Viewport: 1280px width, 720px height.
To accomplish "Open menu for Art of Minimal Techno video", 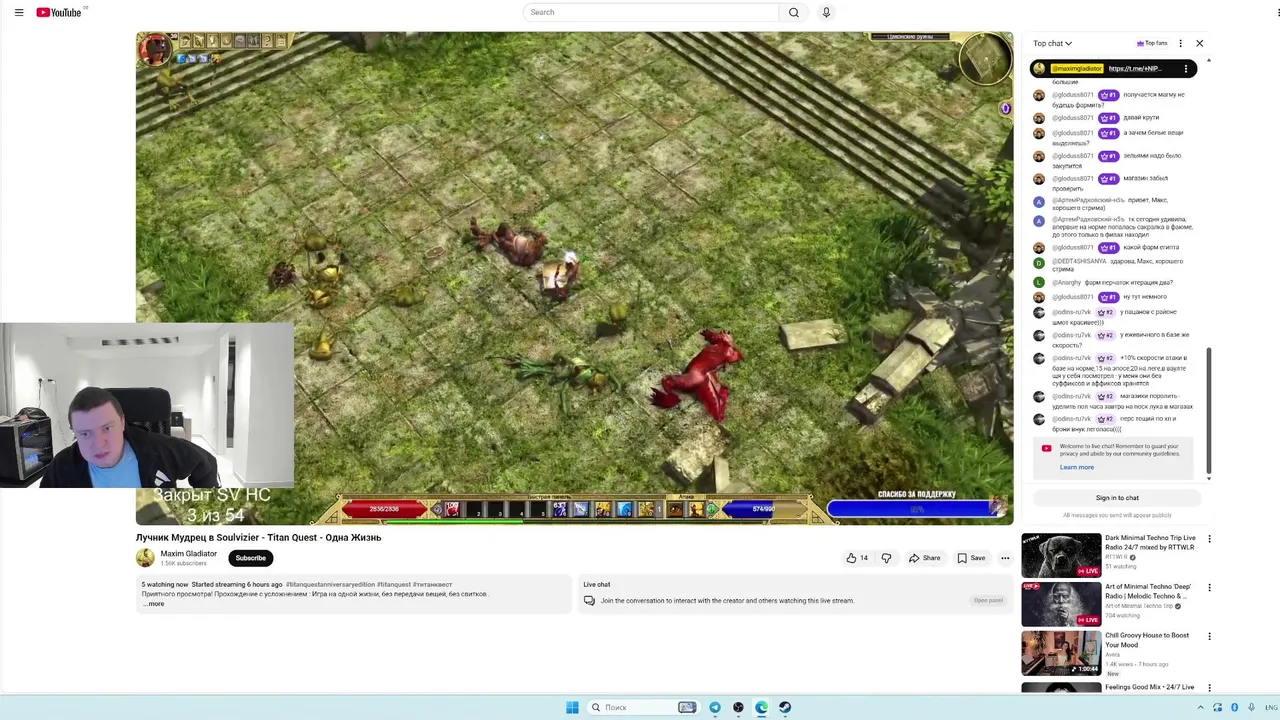I will [1209, 588].
